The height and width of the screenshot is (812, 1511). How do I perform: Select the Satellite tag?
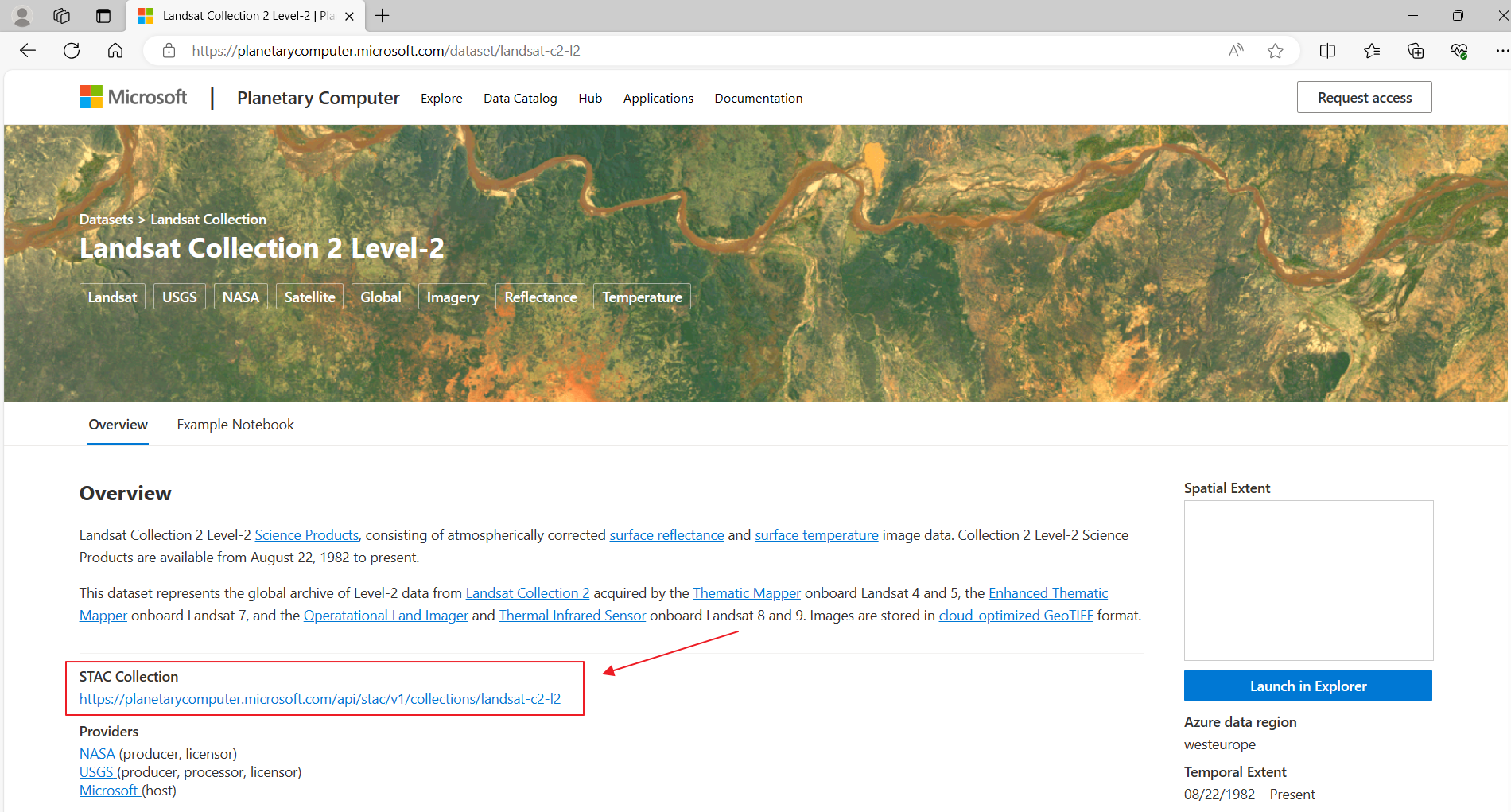[310, 297]
